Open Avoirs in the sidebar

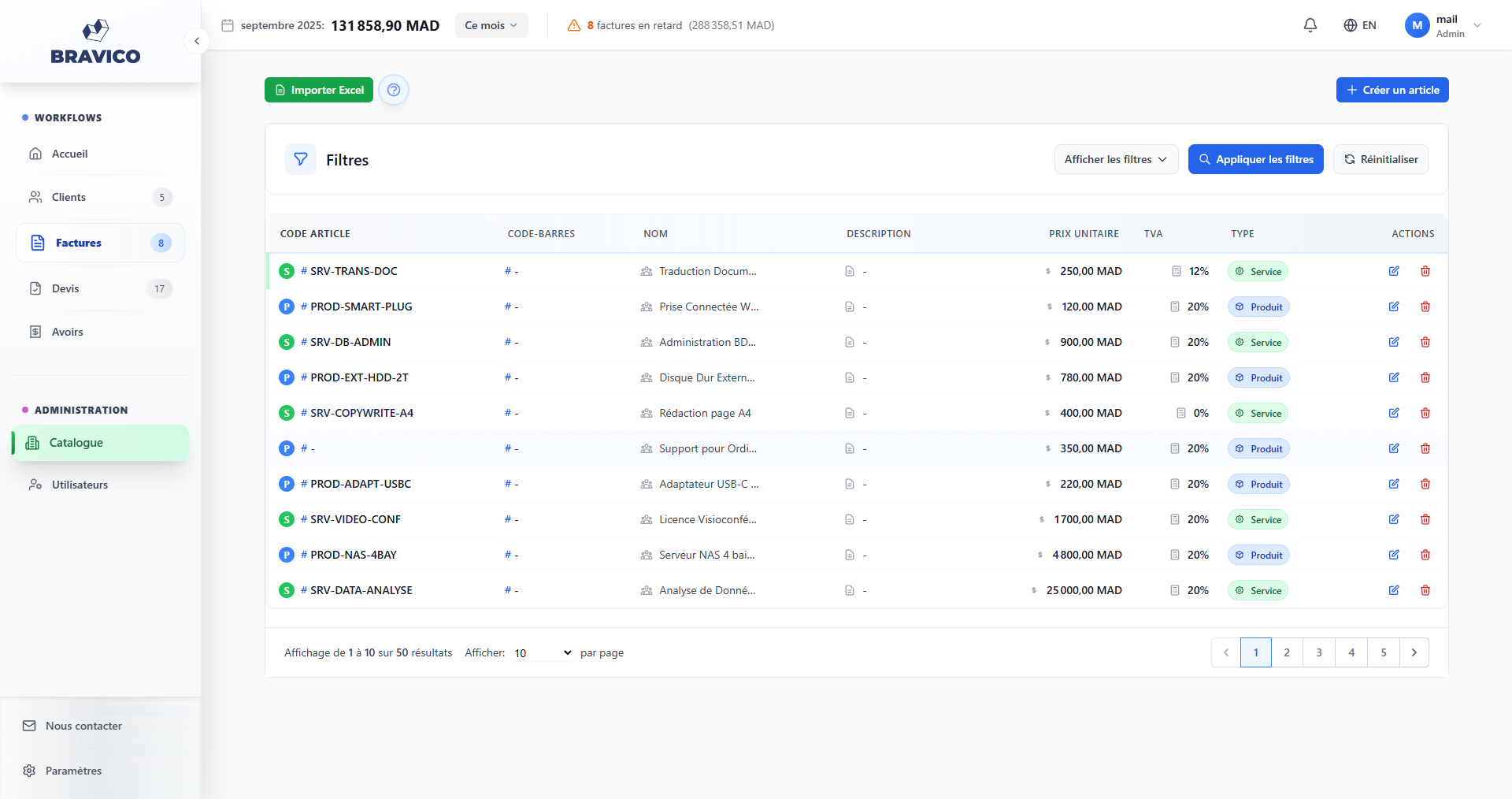point(100,332)
